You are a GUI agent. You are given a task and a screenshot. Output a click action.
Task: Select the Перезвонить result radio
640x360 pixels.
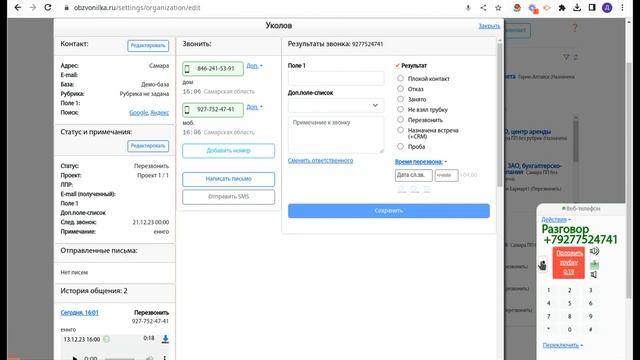400,120
